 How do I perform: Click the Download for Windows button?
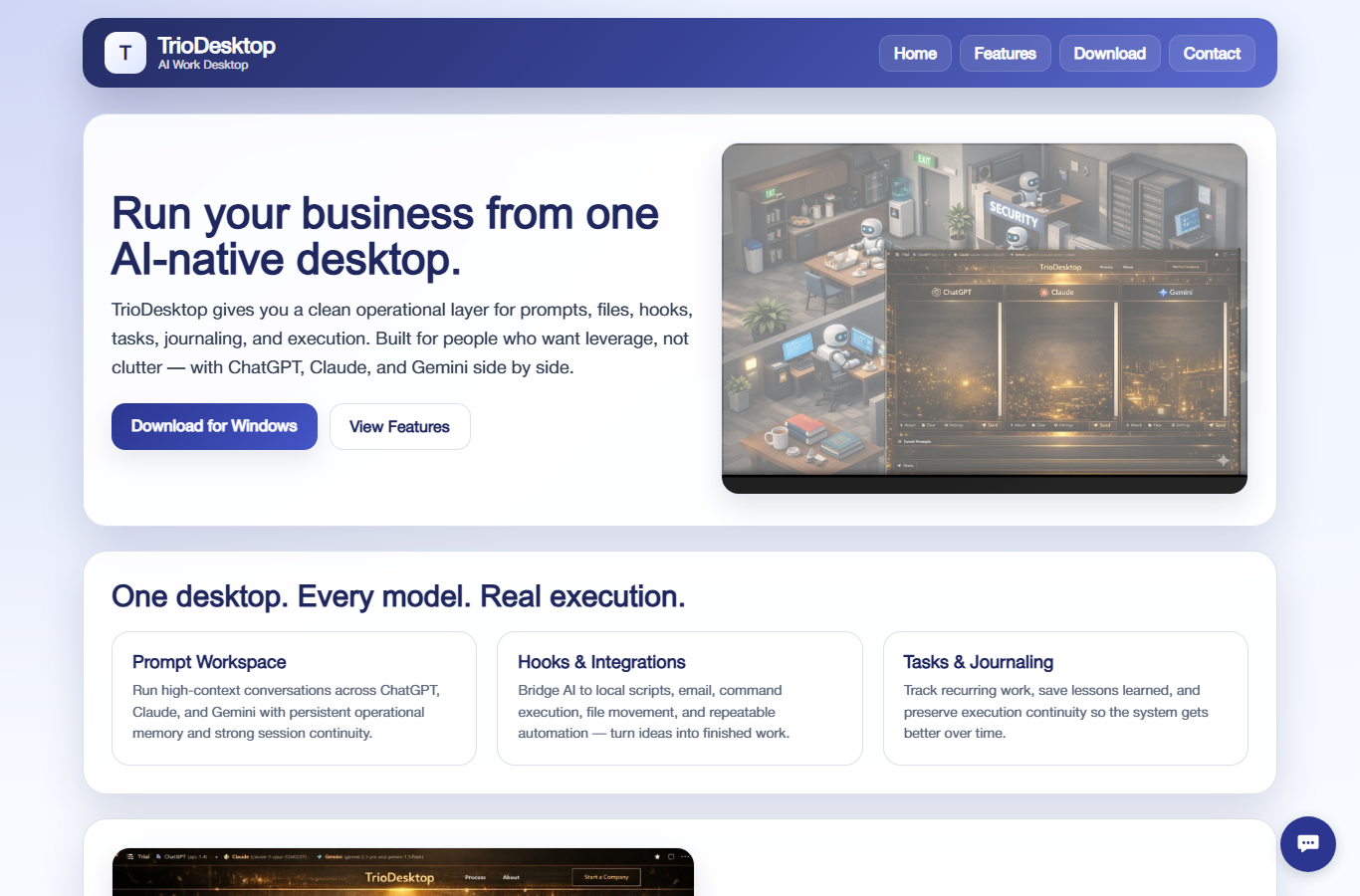[x=214, y=426]
